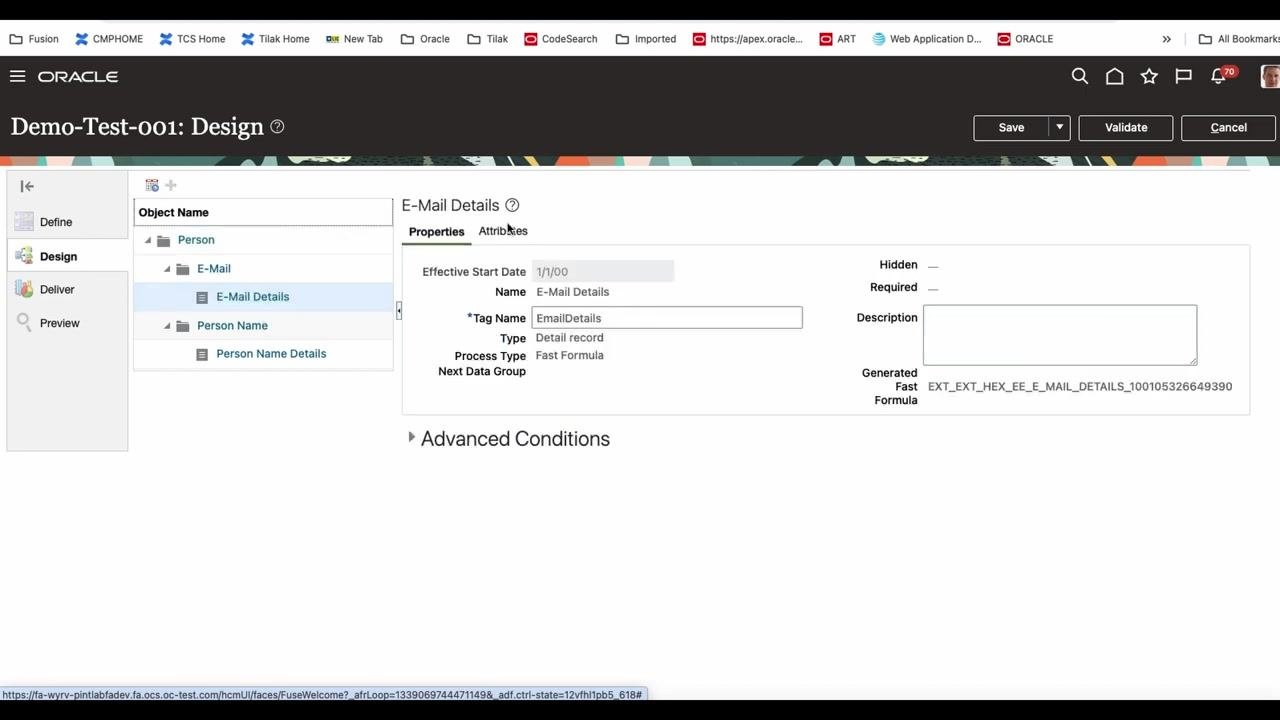Screen dimensions: 1280x720
Task: Open the watchlist flag icon
Action: [1183, 76]
